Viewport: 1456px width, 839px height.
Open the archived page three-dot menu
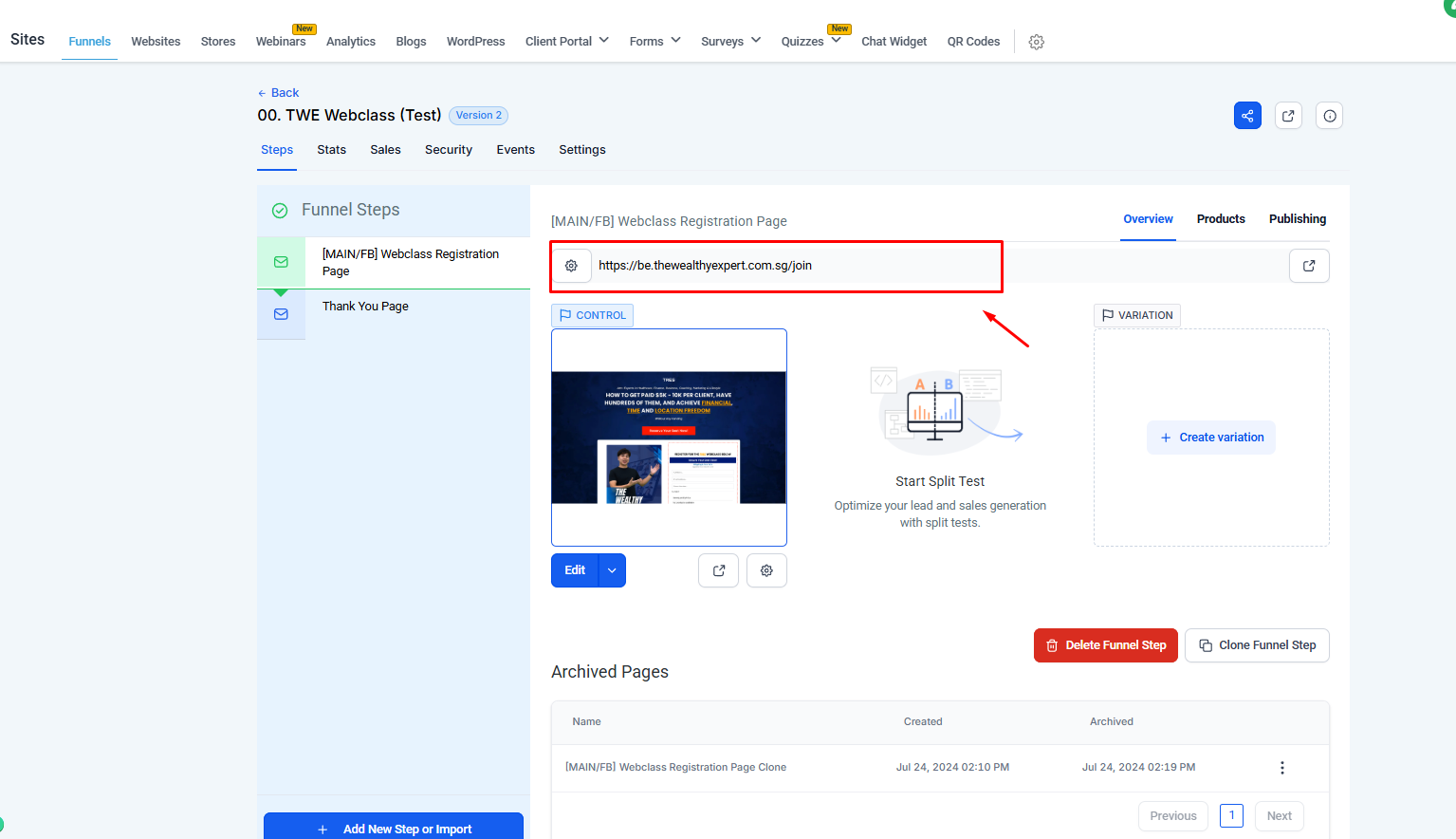(1281, 768)
